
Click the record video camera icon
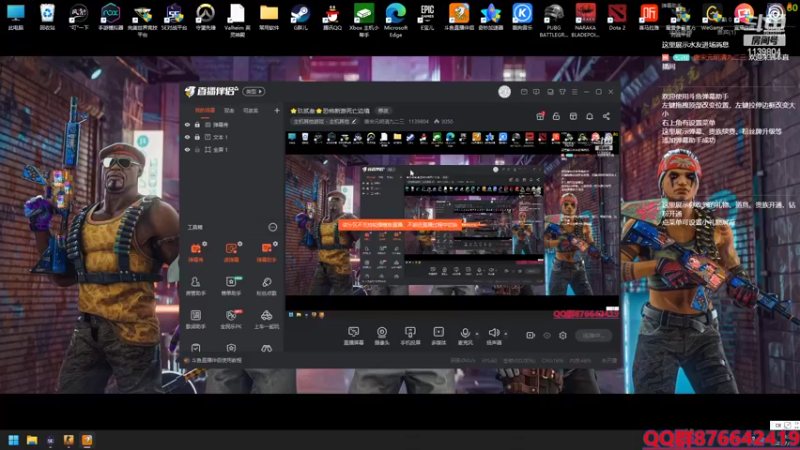pyautogui.click(x=531, y=335)
